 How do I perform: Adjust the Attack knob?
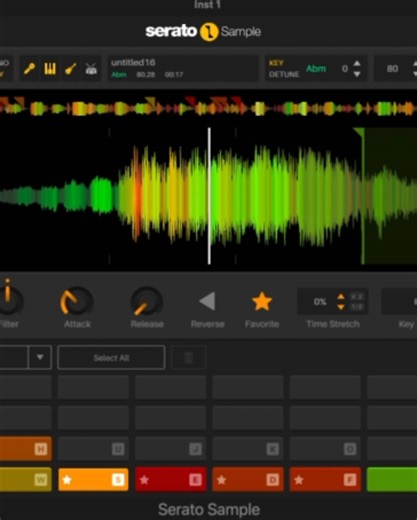point(77,301)
